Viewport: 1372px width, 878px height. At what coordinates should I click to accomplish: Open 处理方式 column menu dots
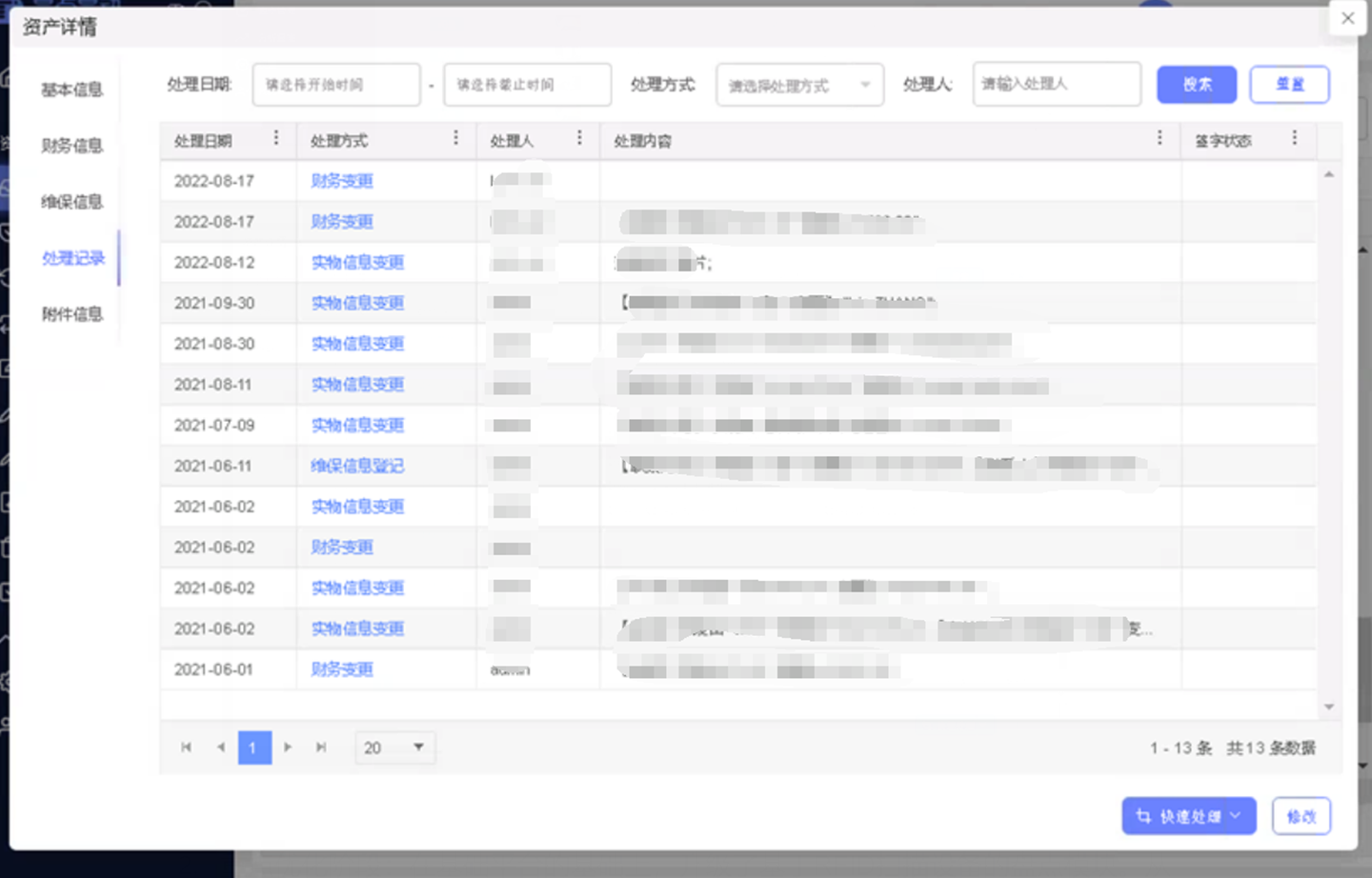coord(455,138)
